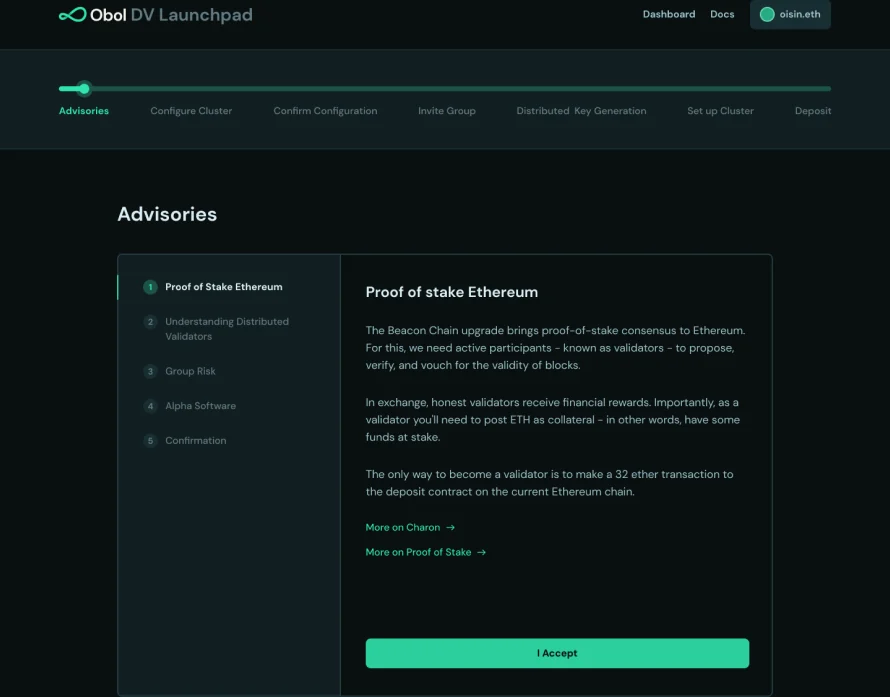Click the paragraph starting "The Beacon Chain upgrade"
890x697 pixels.
point(556,347)
